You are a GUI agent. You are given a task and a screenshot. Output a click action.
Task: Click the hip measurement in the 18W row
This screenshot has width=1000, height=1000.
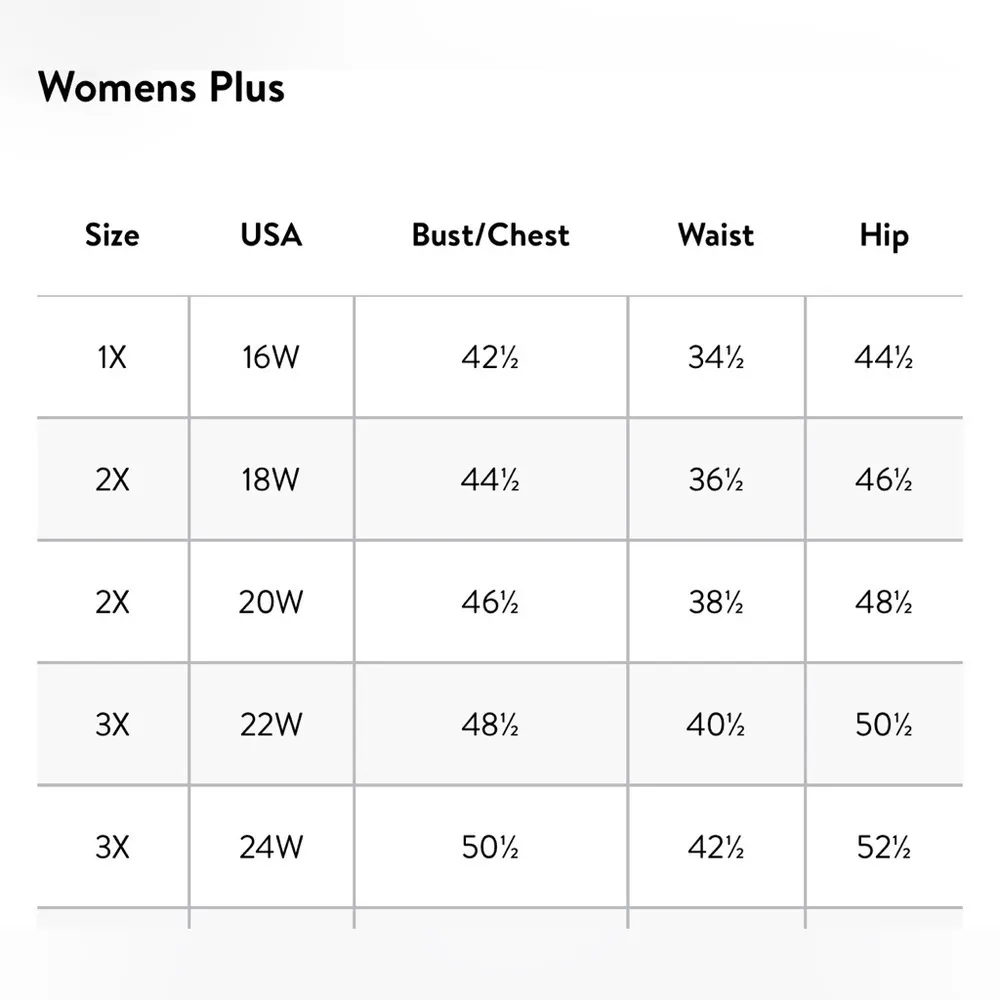click(884, 480)
